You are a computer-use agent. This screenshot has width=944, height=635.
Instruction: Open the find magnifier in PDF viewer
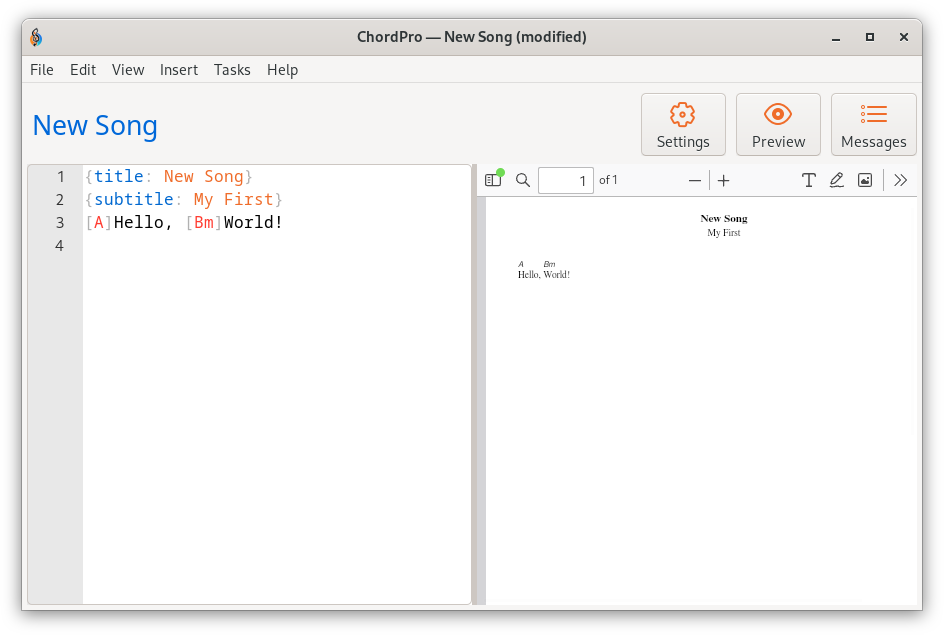coord(523,180)
